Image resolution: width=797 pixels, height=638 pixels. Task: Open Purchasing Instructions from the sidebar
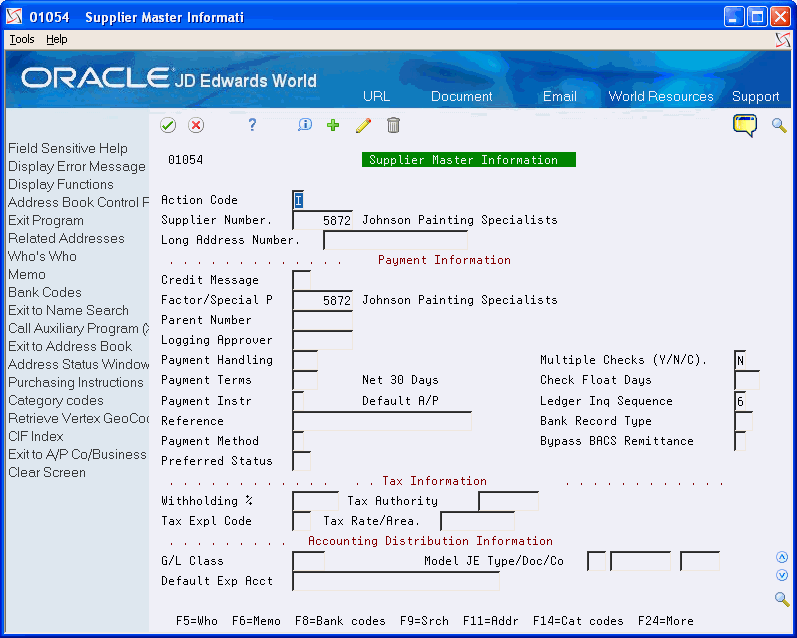click(76, 382)
